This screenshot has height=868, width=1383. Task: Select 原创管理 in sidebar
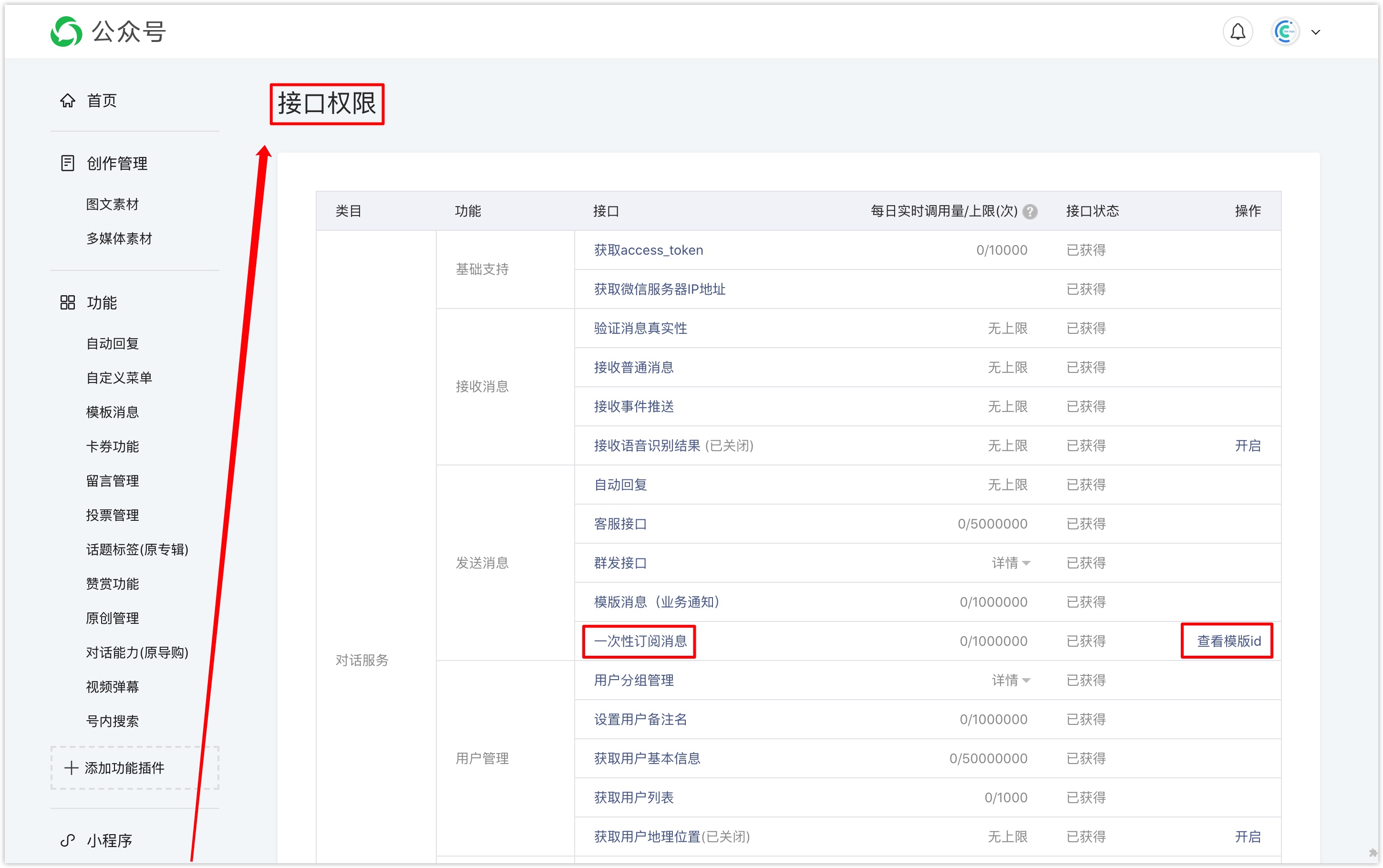(113, 618)
